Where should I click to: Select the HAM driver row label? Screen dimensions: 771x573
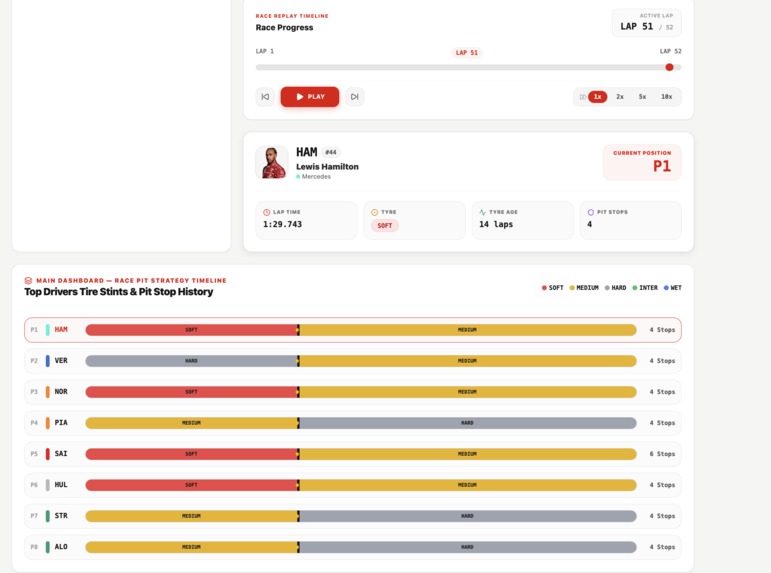pyautogui.click(x=61, y=330)
